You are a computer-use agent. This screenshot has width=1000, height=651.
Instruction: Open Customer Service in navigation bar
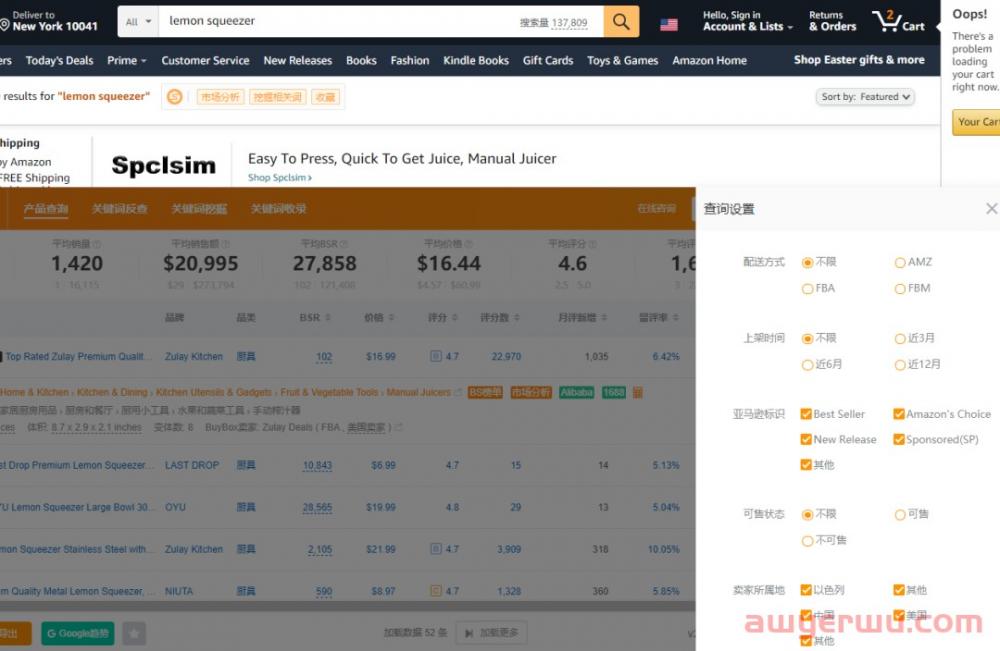205,61
